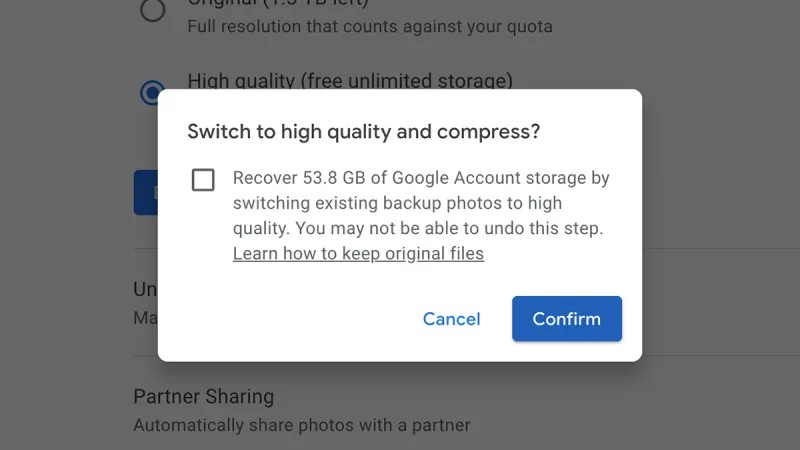Open Learn how to keep original files
800x450 pixels.
pos(358,254)
